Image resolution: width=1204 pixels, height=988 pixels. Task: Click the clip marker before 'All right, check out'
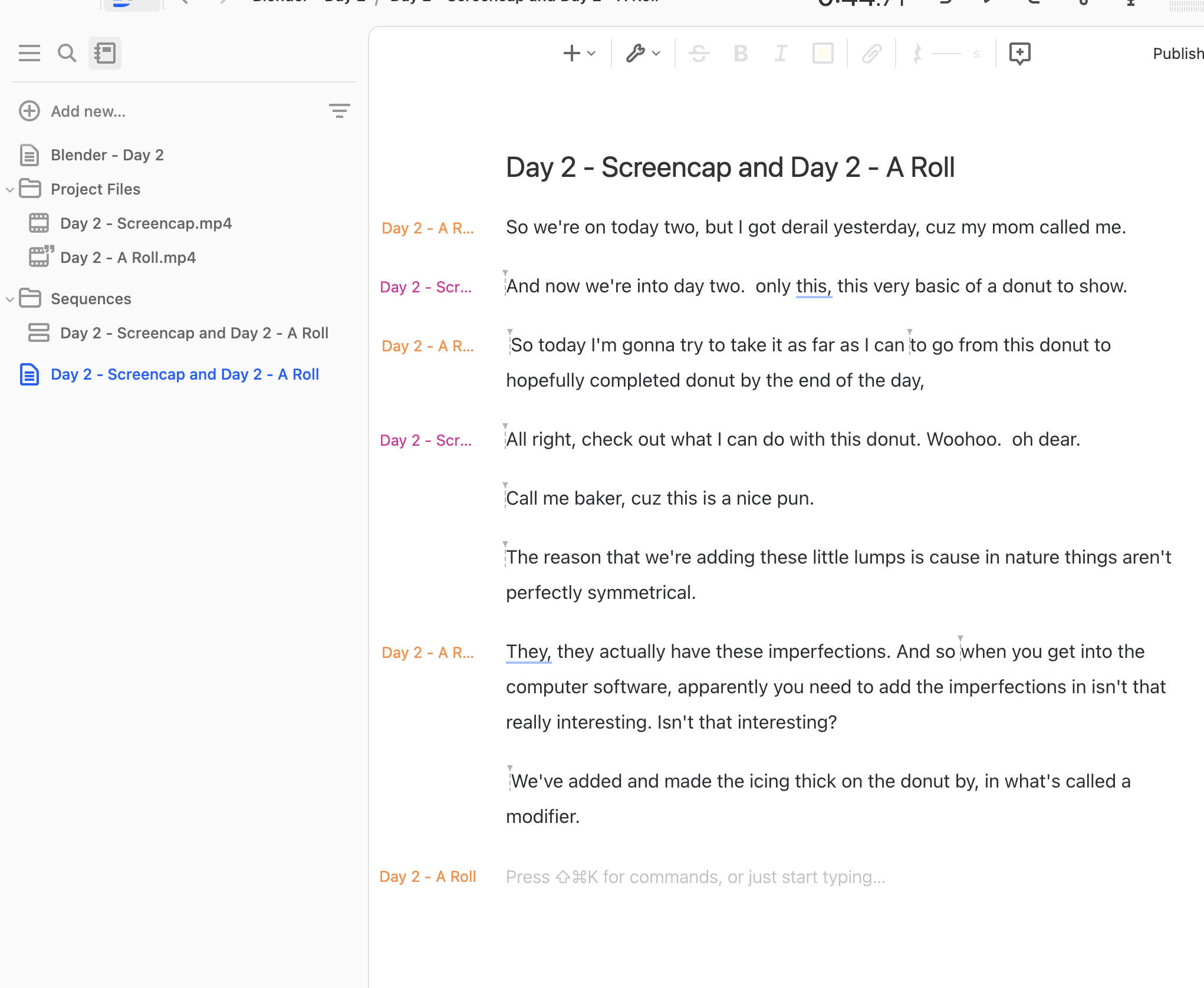pyautogui.click(x=505, y=436)
